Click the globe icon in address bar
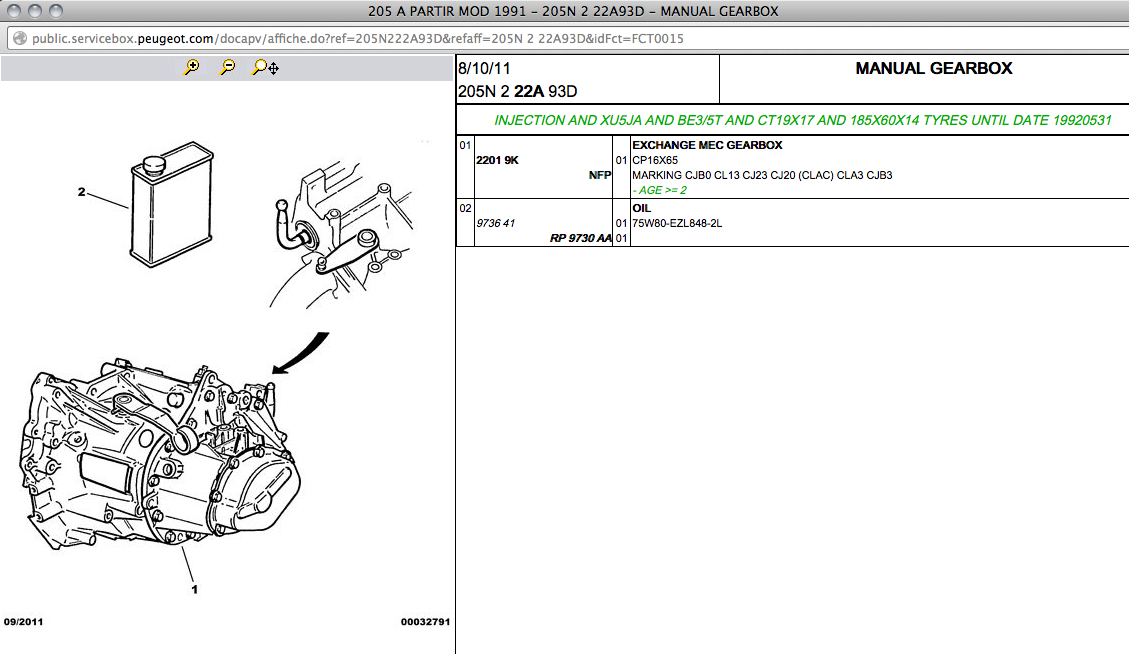This screenshot has height=654, width=1129. (x=20, y=38)
